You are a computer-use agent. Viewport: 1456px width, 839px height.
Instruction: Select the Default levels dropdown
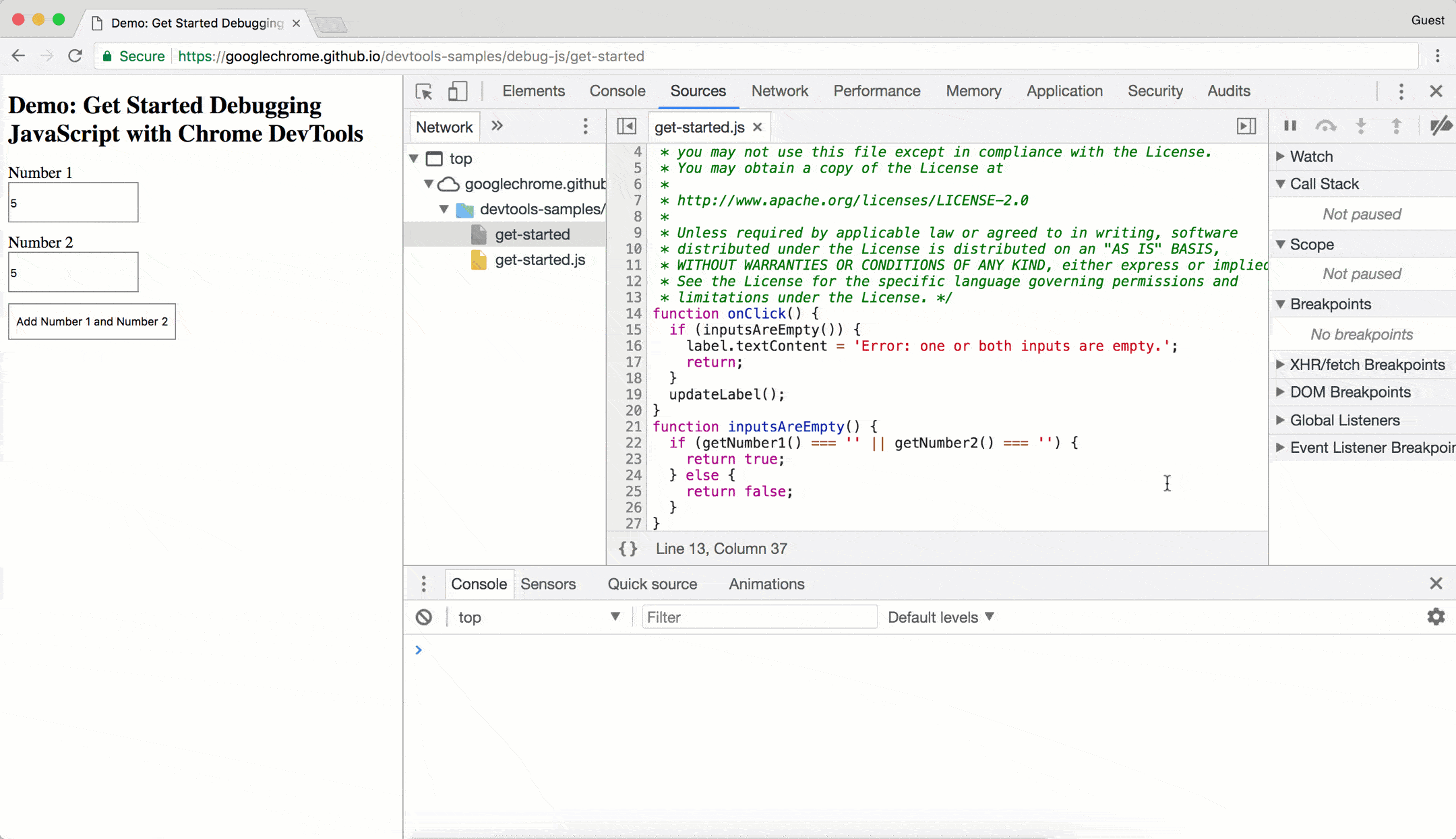[940, 617]
